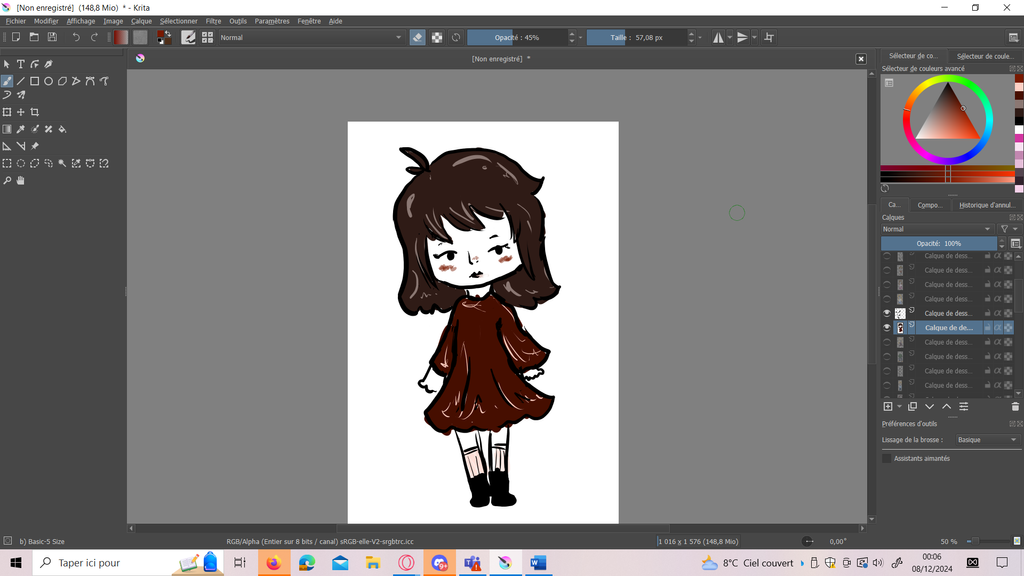Switch to the Historique d'annulation tab
This screenshot has height=576, width=1024.
986,205
